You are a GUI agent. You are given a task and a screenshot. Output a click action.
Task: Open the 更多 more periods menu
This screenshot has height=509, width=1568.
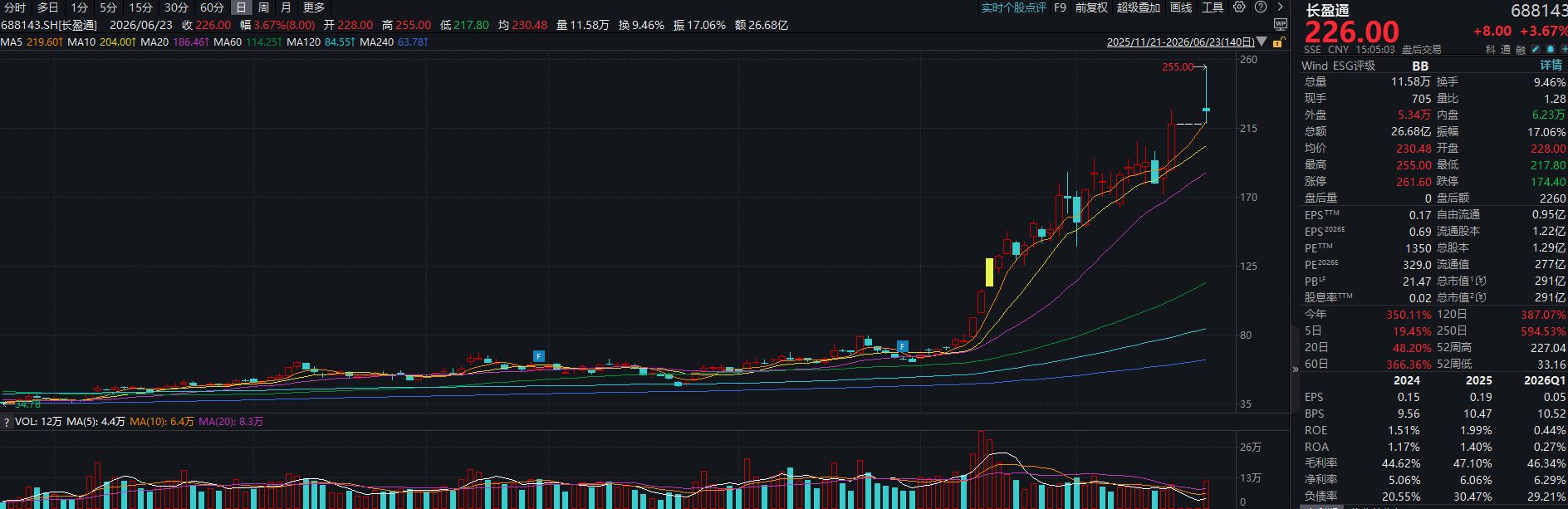[x=314, y=7]
